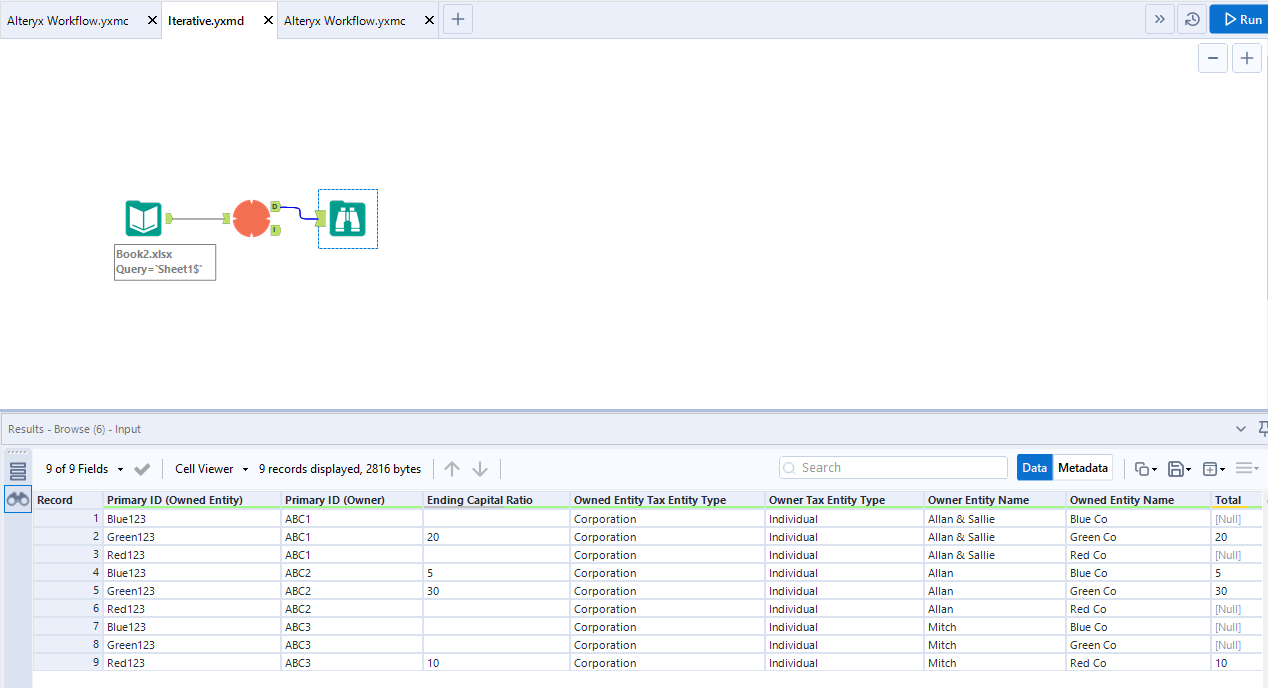
Task: Pin the Results panel
Action: pyautogui.click(x=1262, y=428)
